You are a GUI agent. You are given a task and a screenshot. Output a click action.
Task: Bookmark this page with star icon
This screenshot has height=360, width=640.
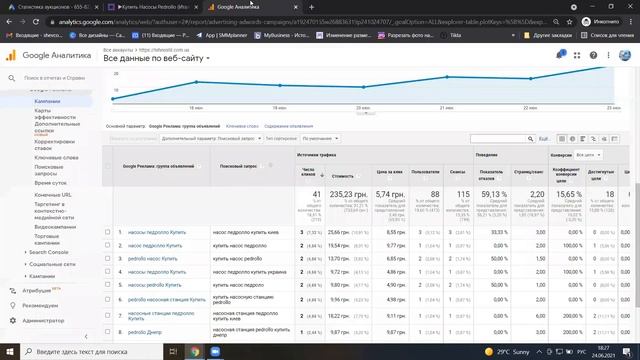click(x=569, y=22)
